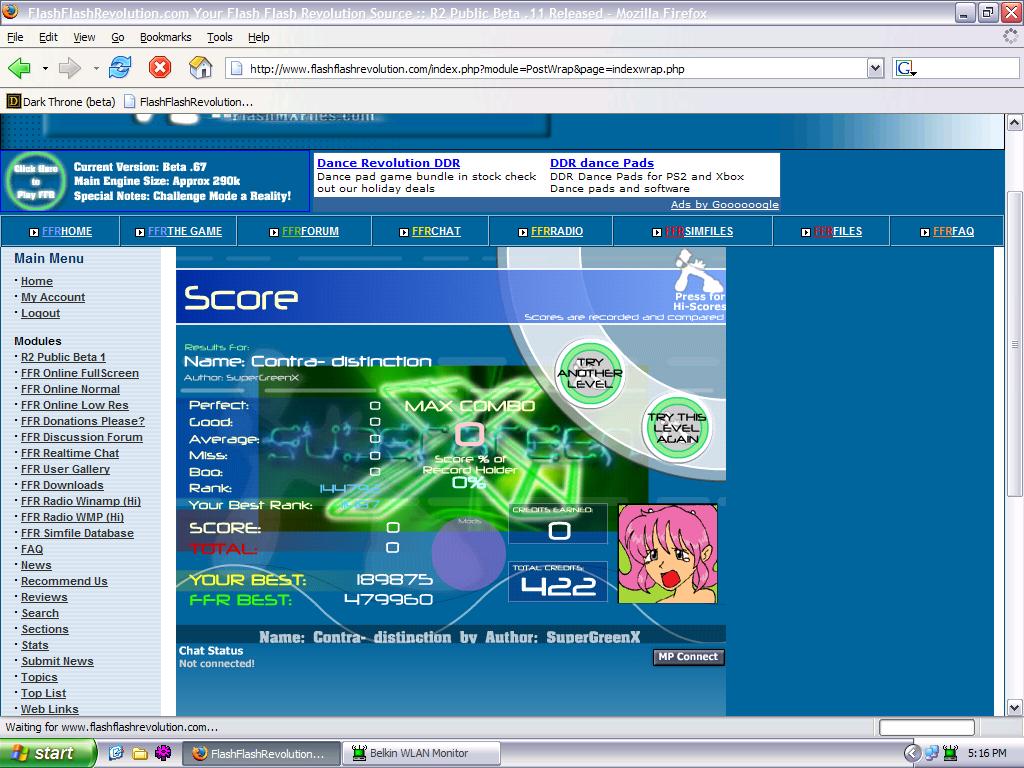Open the FFR User Gallery link
Screen dimensions: 1024x768
65,469
